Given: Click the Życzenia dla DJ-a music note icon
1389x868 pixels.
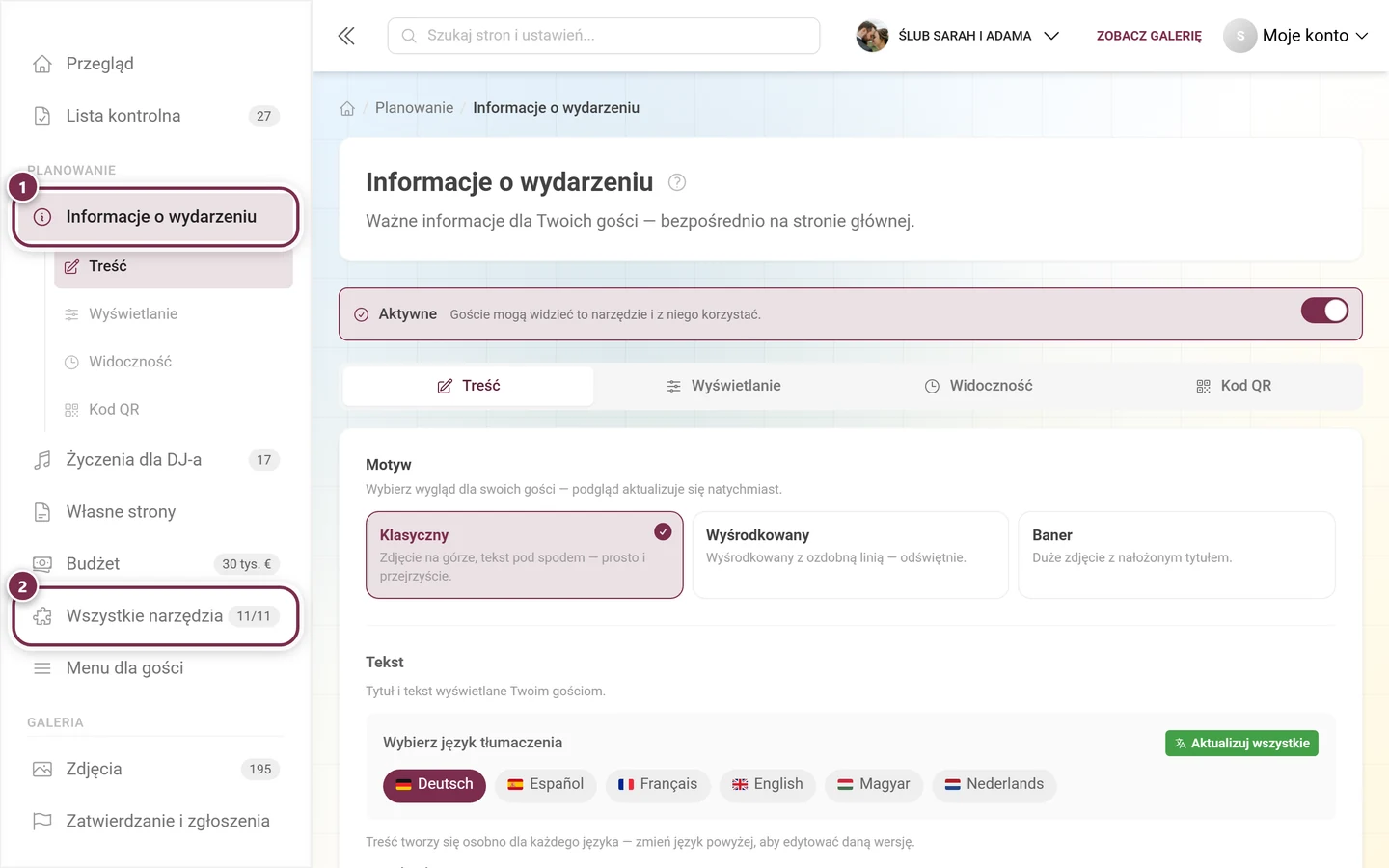Looking at the screenshot, I should (42, 460).
